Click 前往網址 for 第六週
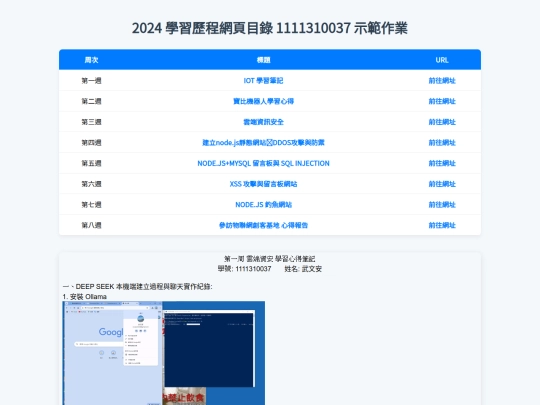 point(442,184)
